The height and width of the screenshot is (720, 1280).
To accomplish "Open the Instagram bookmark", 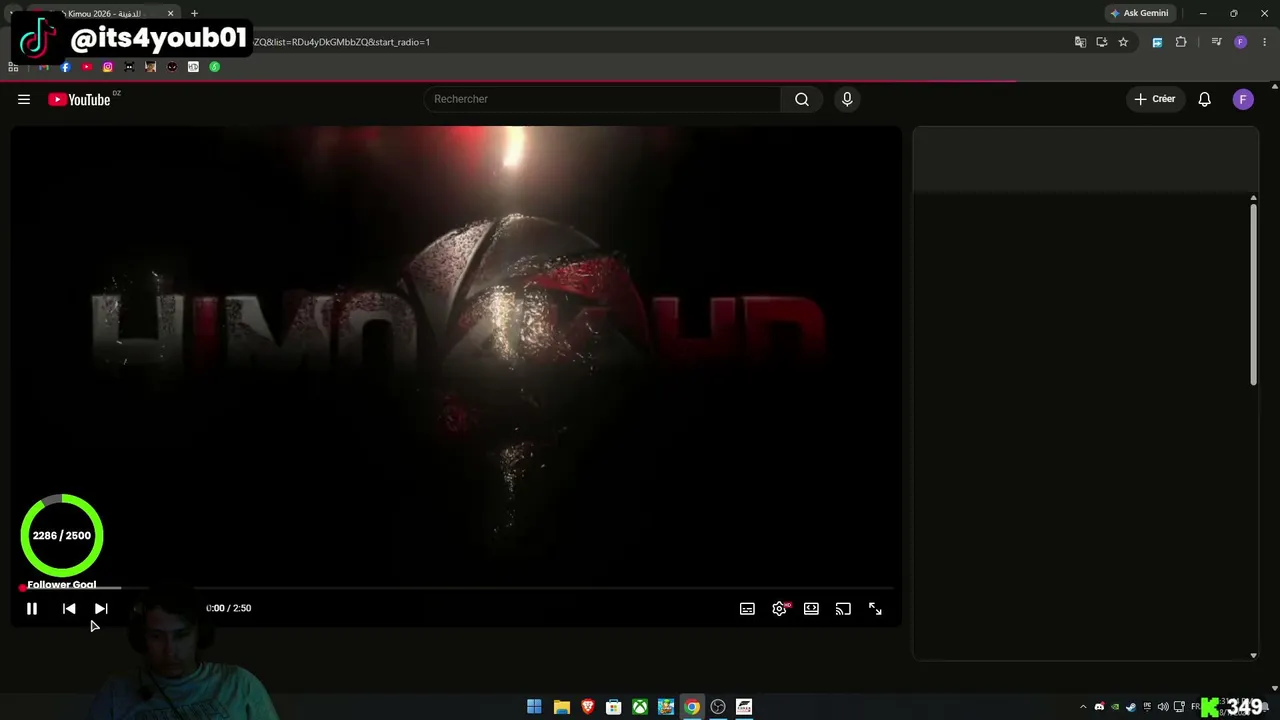I will pyautogui.click(x=108, y=67).
